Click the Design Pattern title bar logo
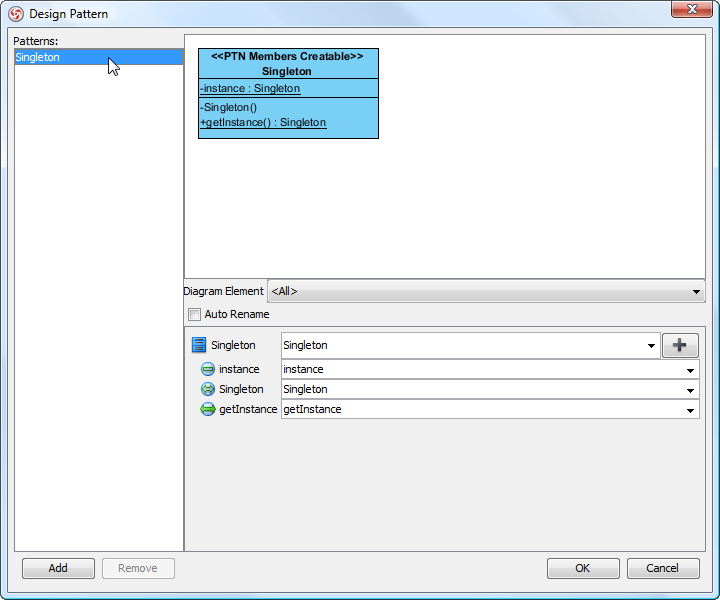The height and width of the screenshot is (600, 720). 16,14
